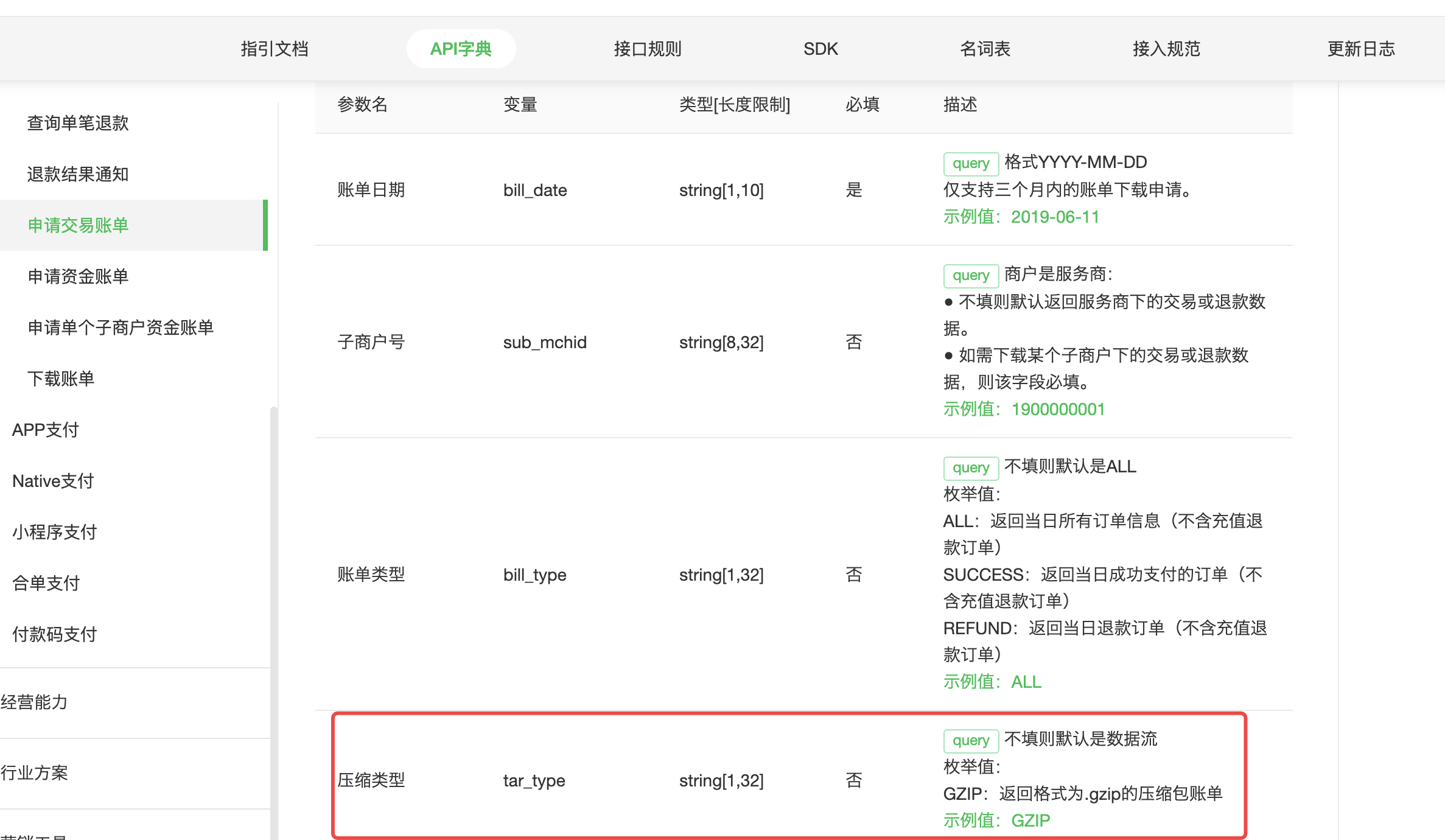Select 退款结果通知 sidebar item
Viewport: 1445px width, 840px height.
point(78,174)
